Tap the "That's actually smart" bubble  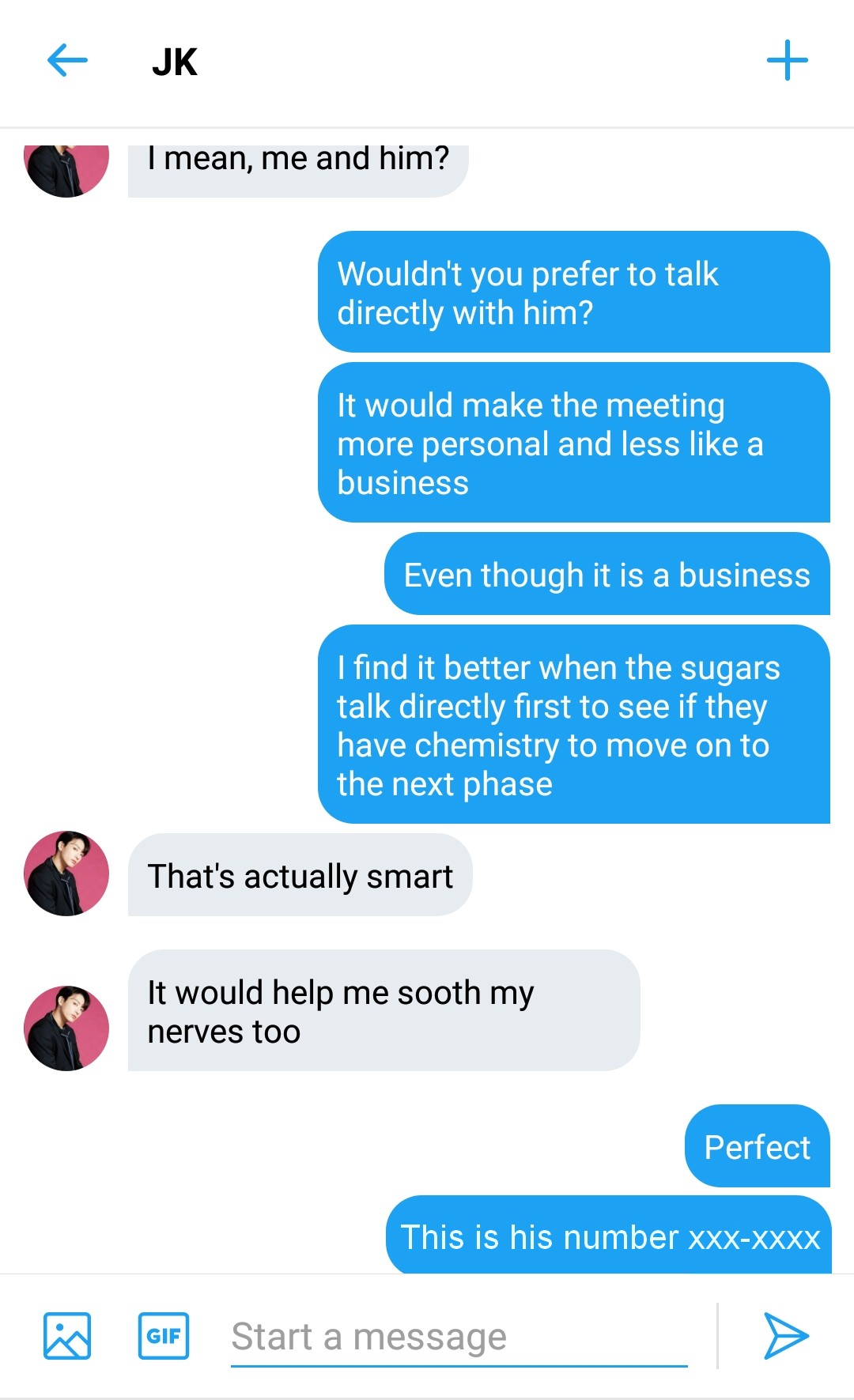(x=300, y=875)
